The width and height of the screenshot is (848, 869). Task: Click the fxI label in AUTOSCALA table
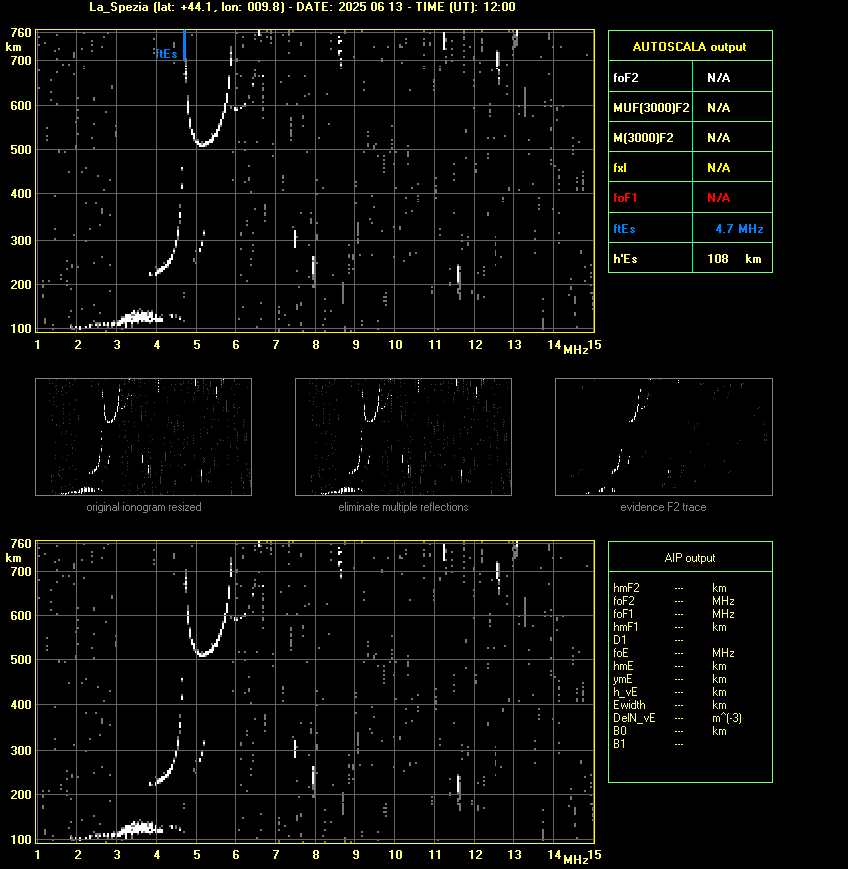(620, 167)
